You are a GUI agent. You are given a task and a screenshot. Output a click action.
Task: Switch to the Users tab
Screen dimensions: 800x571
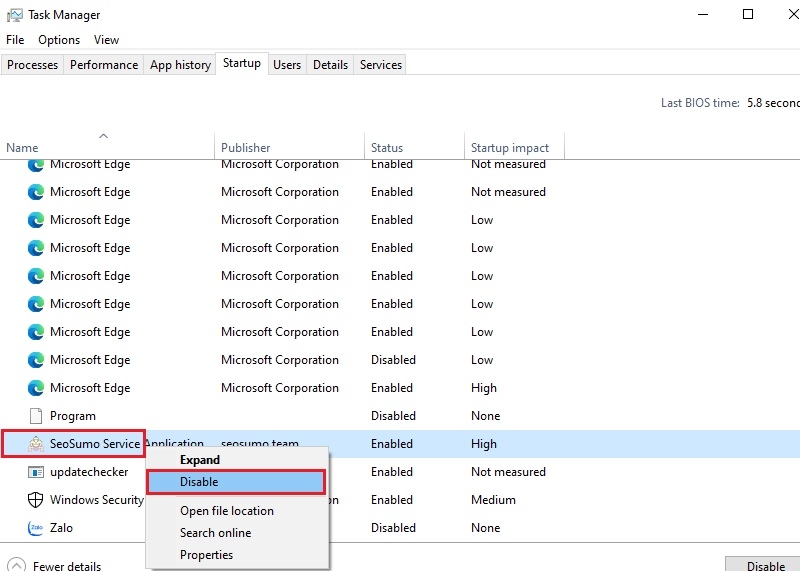click(287, 65)
